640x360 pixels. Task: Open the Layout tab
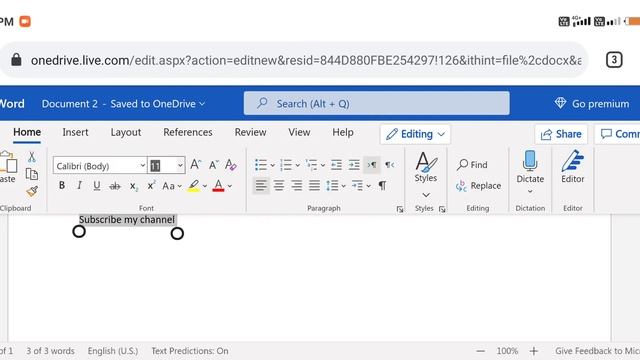point(126,132)
